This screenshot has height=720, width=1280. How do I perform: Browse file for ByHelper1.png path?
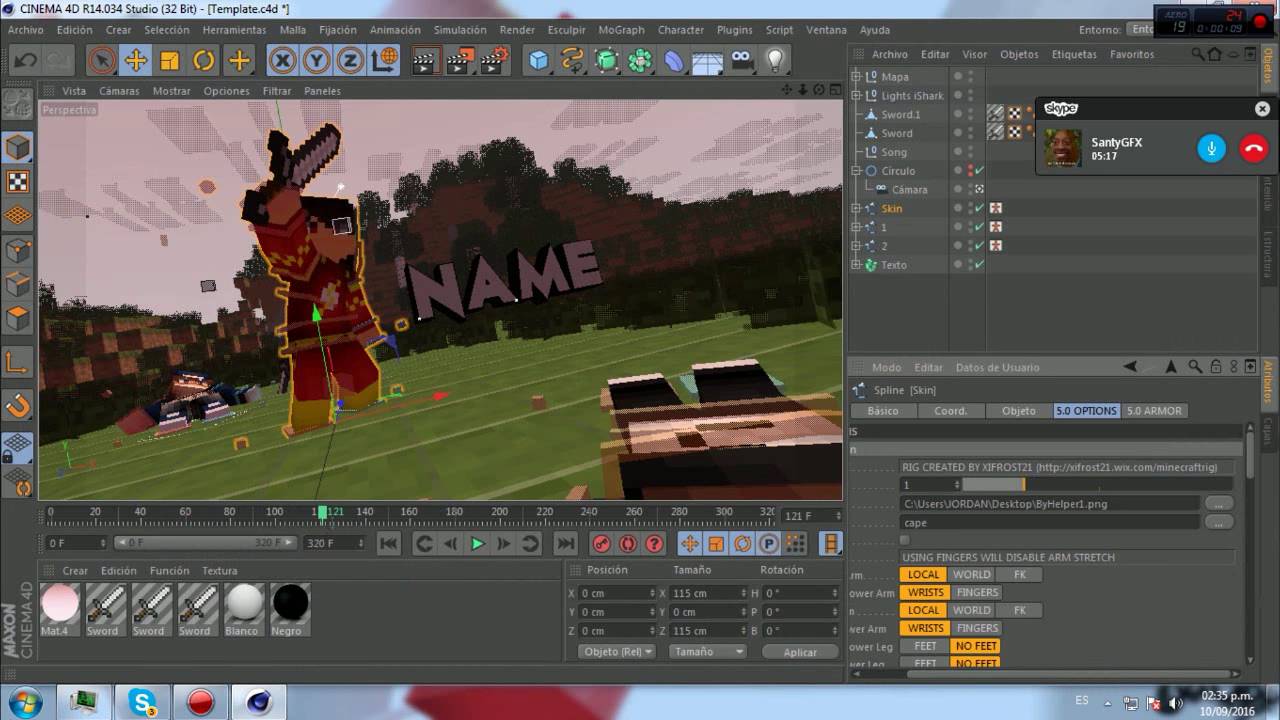1218,504
